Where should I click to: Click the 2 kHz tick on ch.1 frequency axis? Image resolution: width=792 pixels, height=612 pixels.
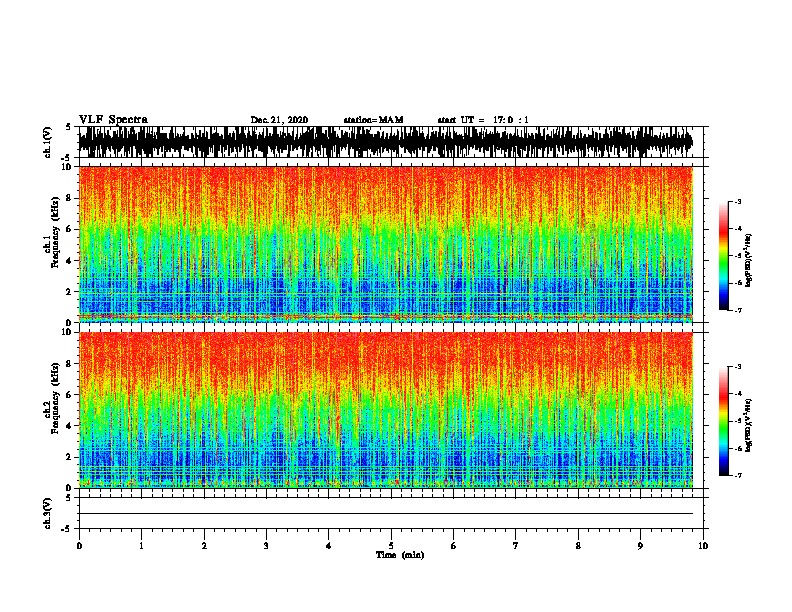point(70,291)
